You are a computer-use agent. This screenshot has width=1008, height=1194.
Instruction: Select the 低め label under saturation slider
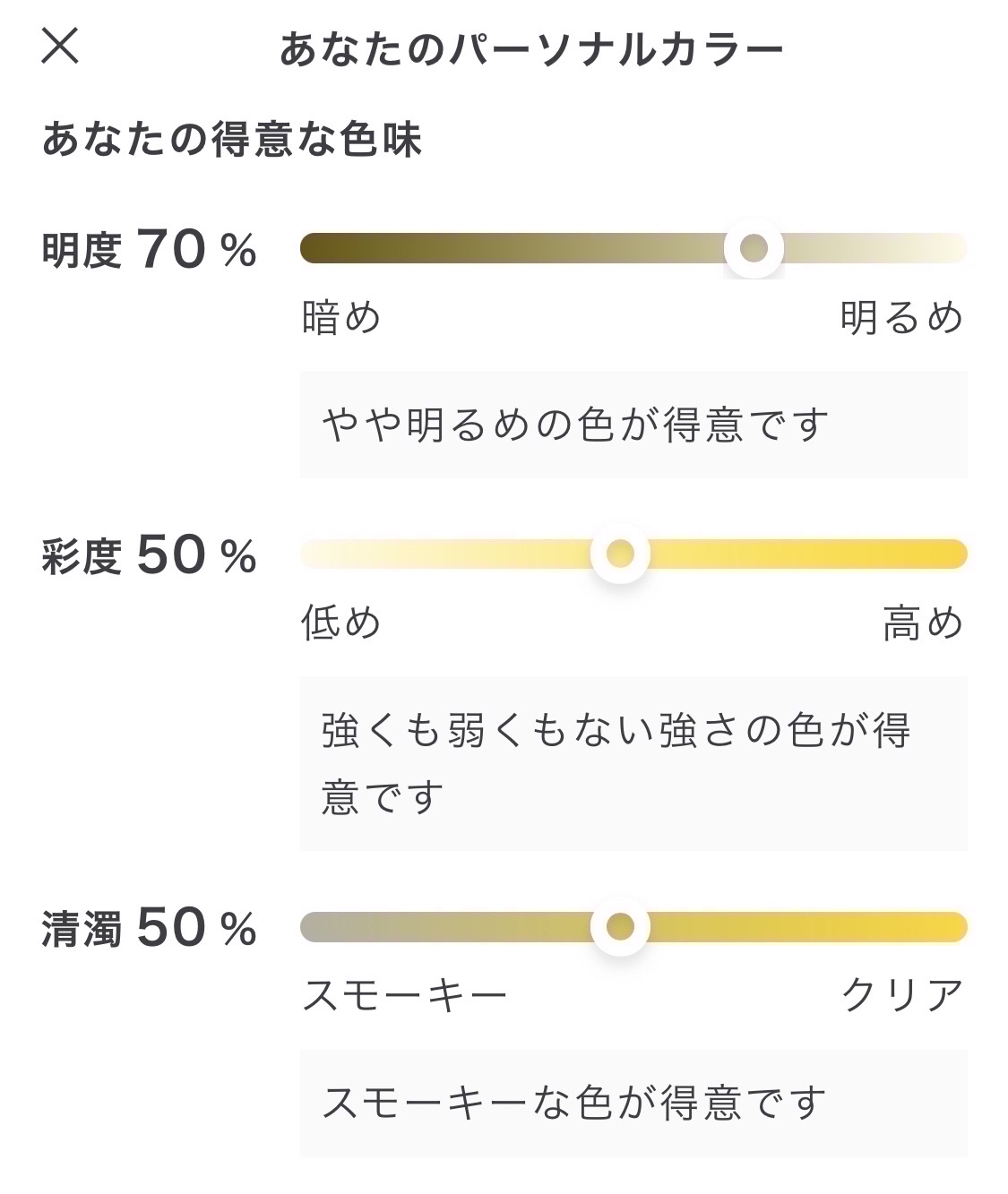point(341,623)
